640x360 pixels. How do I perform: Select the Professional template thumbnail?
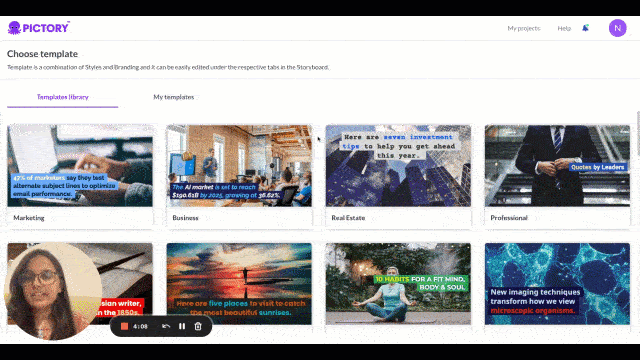[557, 166]
